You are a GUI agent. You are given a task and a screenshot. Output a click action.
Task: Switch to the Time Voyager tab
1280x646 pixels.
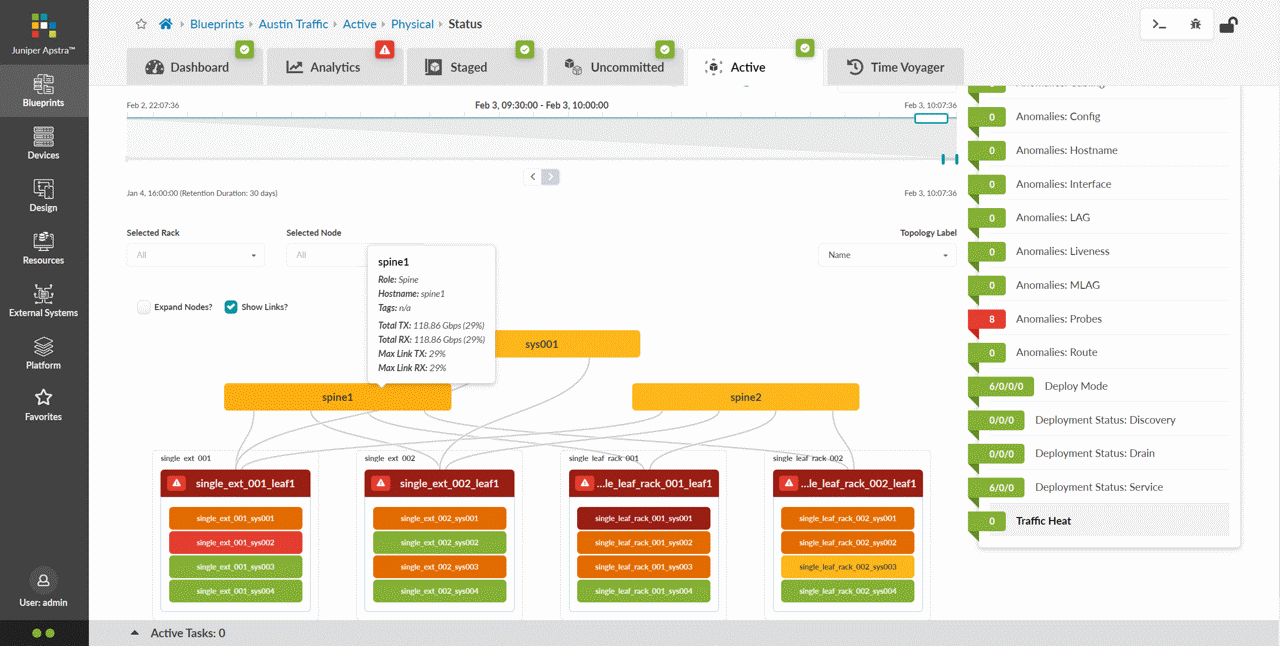click(895, 67)
